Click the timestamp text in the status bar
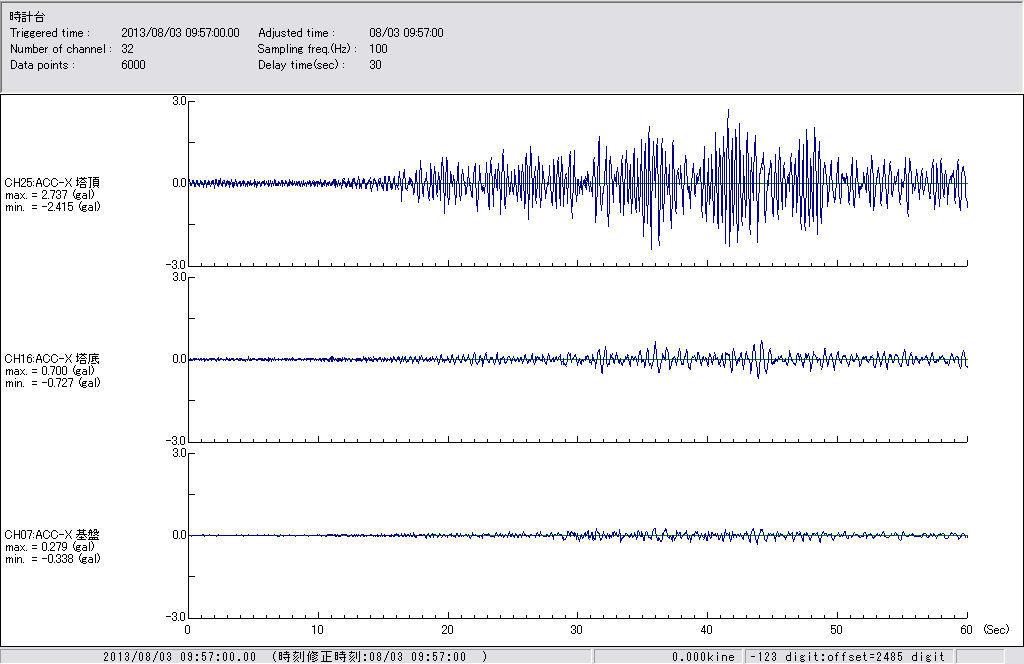 (x=295, y=657)
